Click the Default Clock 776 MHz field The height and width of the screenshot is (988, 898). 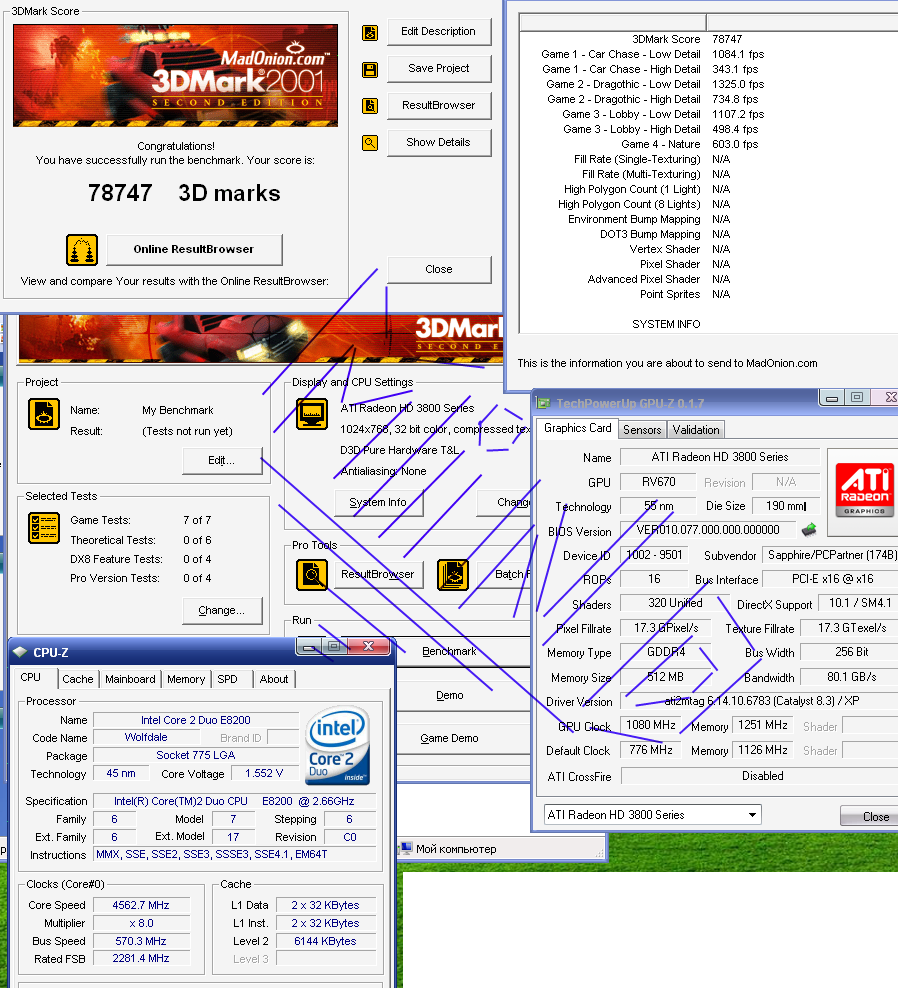(650, 750)
